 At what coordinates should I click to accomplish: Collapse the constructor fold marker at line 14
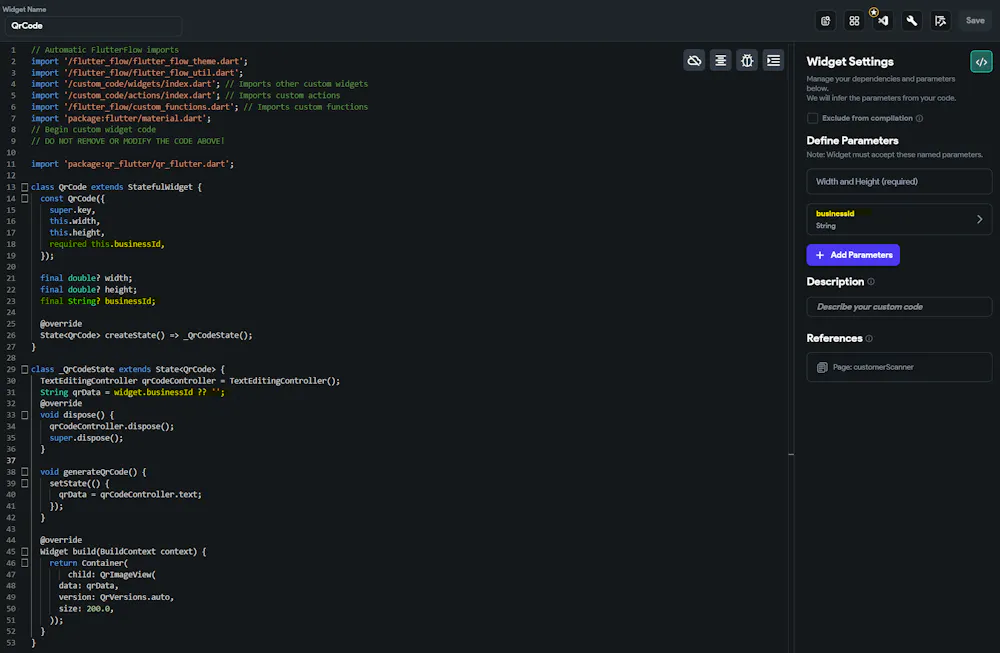click(x=25, y=198)
